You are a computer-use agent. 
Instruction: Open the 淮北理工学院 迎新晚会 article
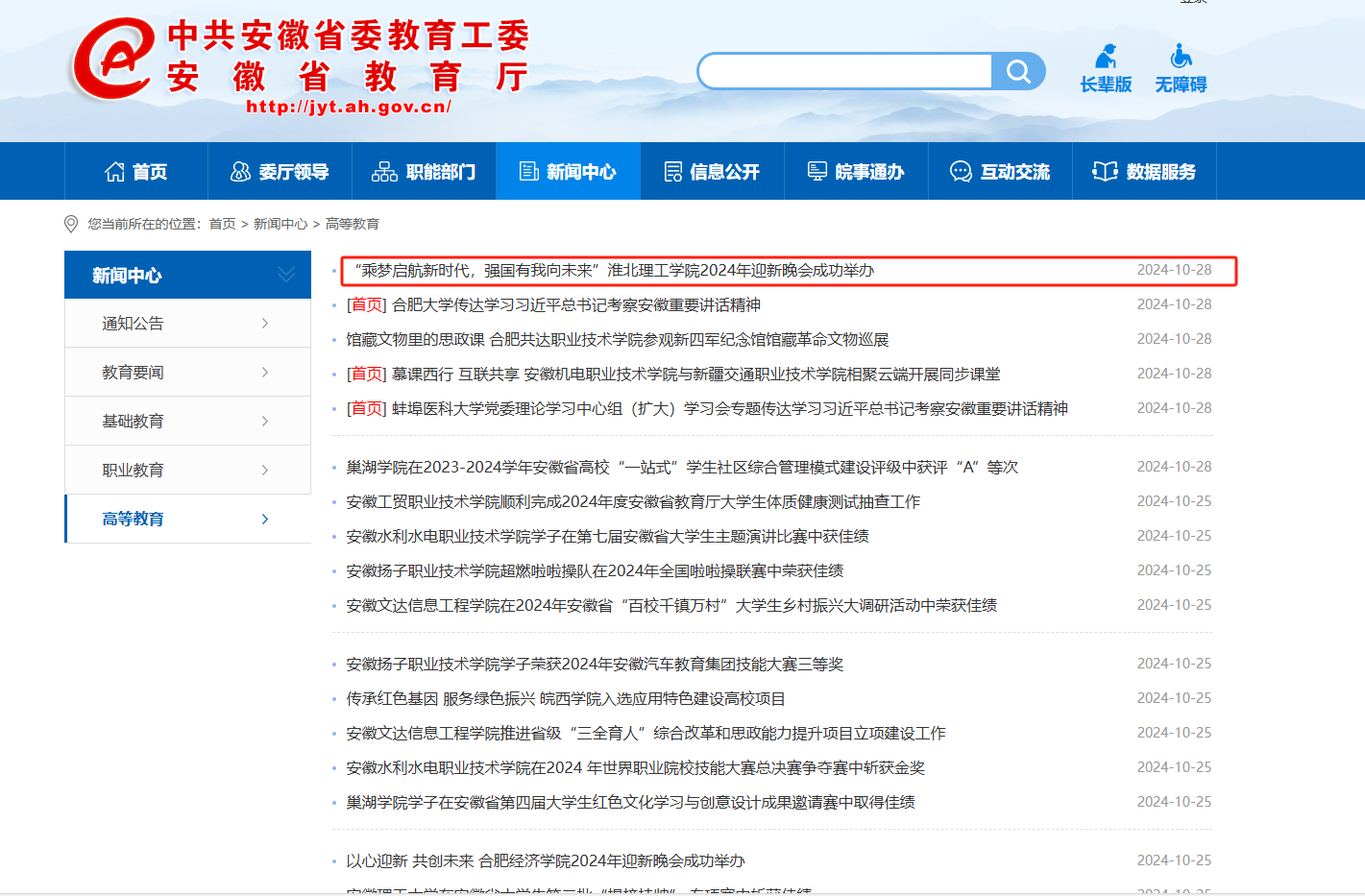click(x=615, y=271)
